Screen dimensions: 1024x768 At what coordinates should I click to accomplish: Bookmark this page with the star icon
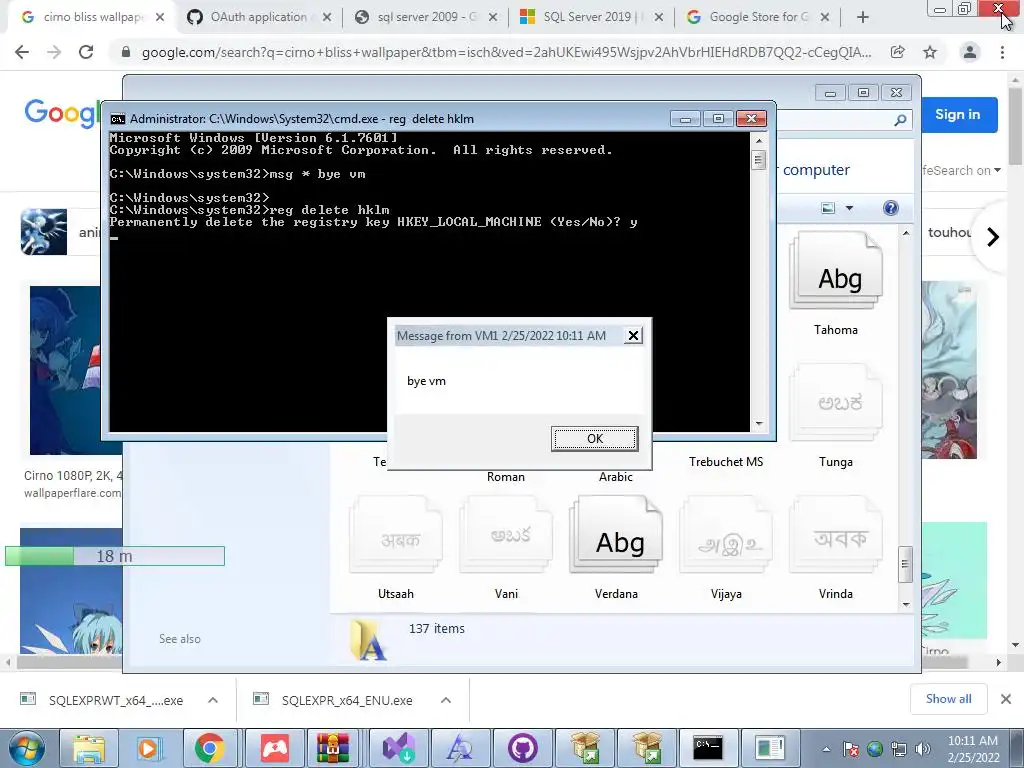click(930, 52)
